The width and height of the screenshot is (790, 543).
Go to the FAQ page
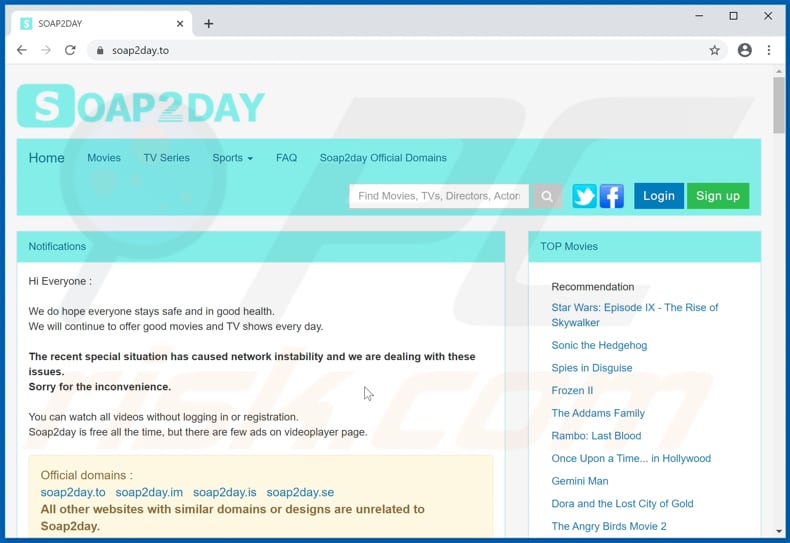(286, 158)
